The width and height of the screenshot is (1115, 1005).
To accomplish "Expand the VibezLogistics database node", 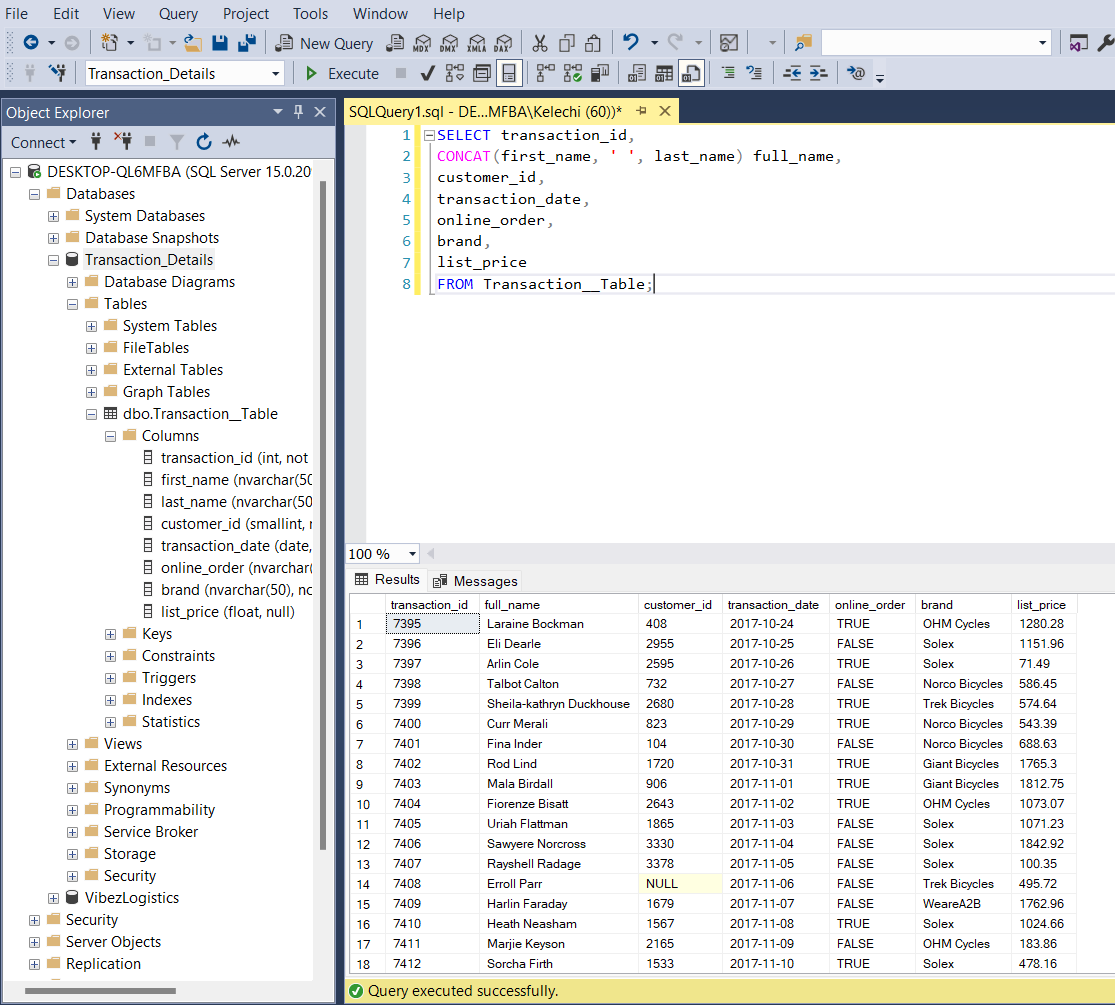I will pos(53,898).
